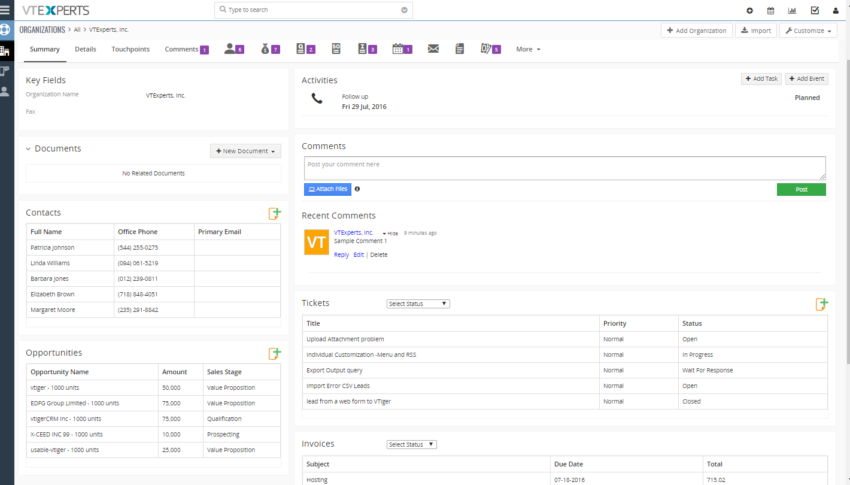The width and height of the screenshot is (850, 485).
Task: Switch to the Summary tab
Action: [x=44, y=49]
